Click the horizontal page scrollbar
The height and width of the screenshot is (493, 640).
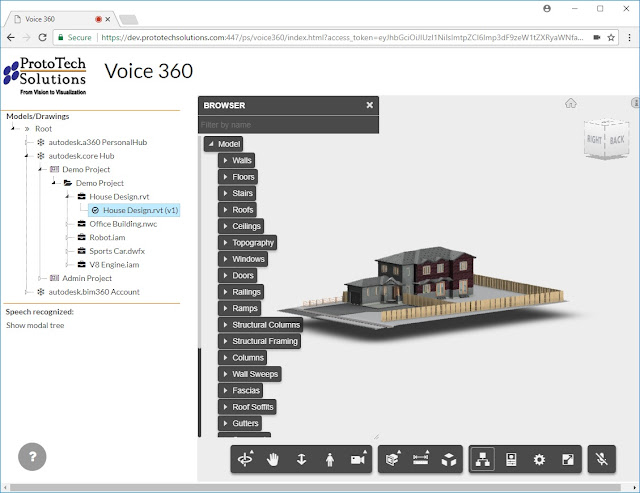point(315,488)
